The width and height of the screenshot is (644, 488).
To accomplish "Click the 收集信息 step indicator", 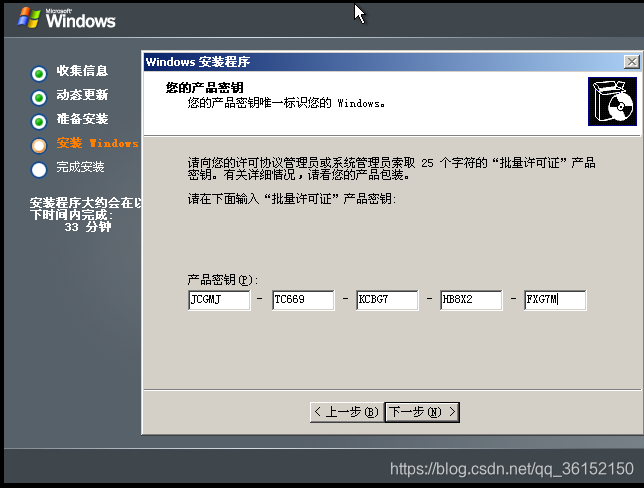I will click(x=39, y=74).
